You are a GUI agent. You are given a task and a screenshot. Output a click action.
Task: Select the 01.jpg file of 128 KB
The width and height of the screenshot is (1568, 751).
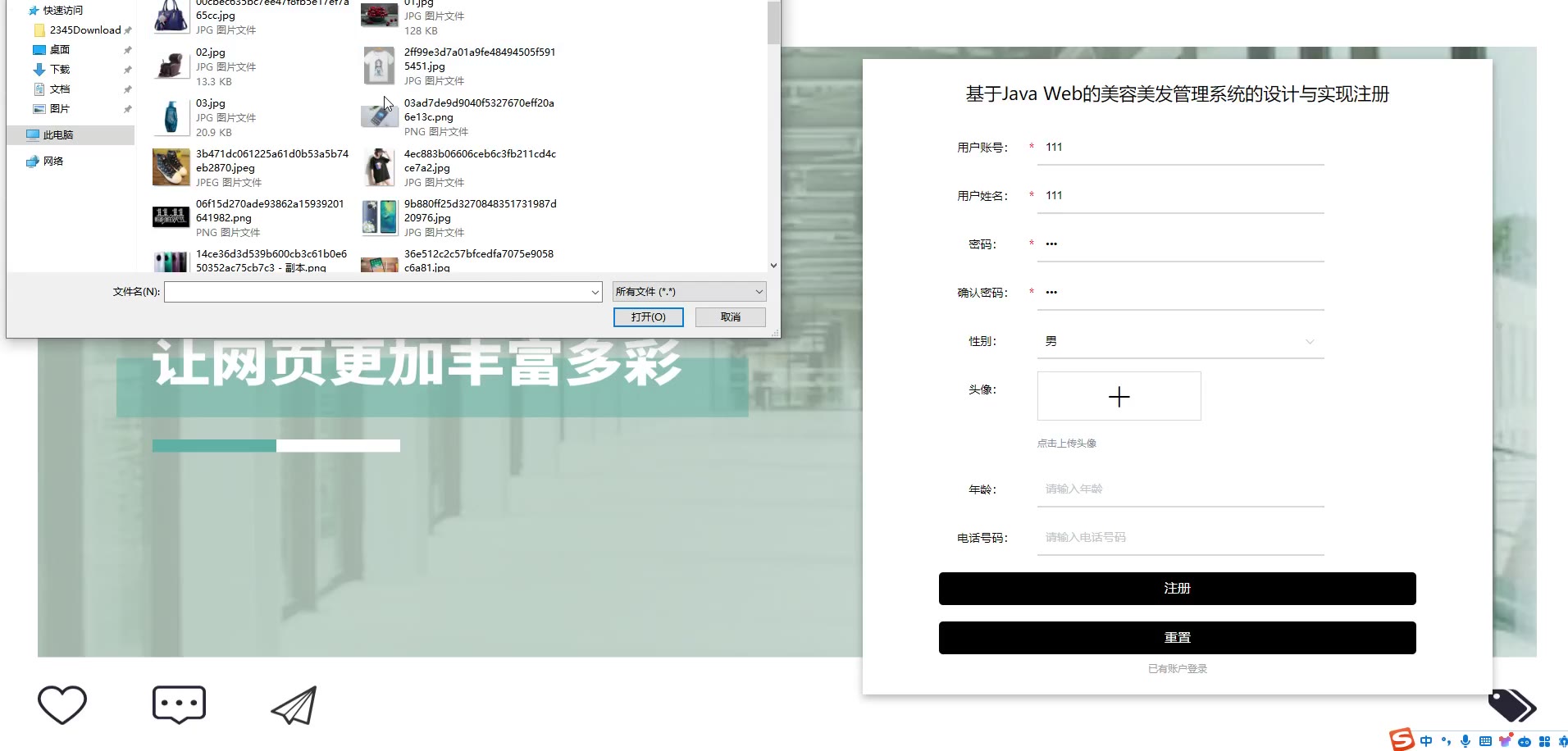pos(459,17)
